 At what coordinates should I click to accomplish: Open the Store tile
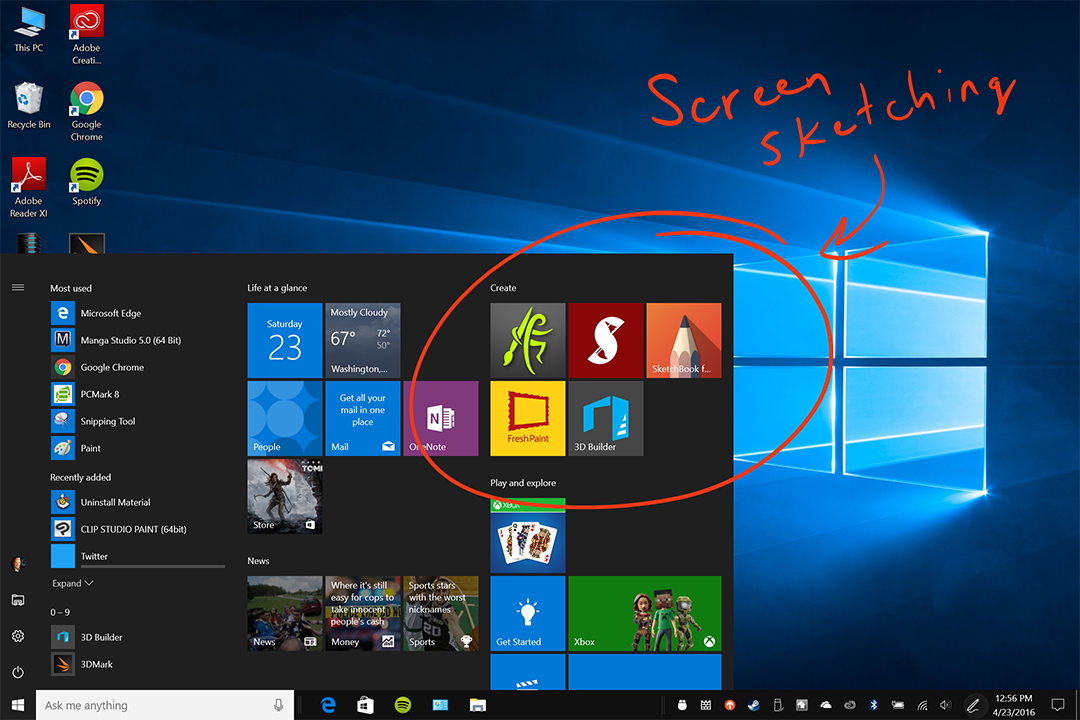284,496
